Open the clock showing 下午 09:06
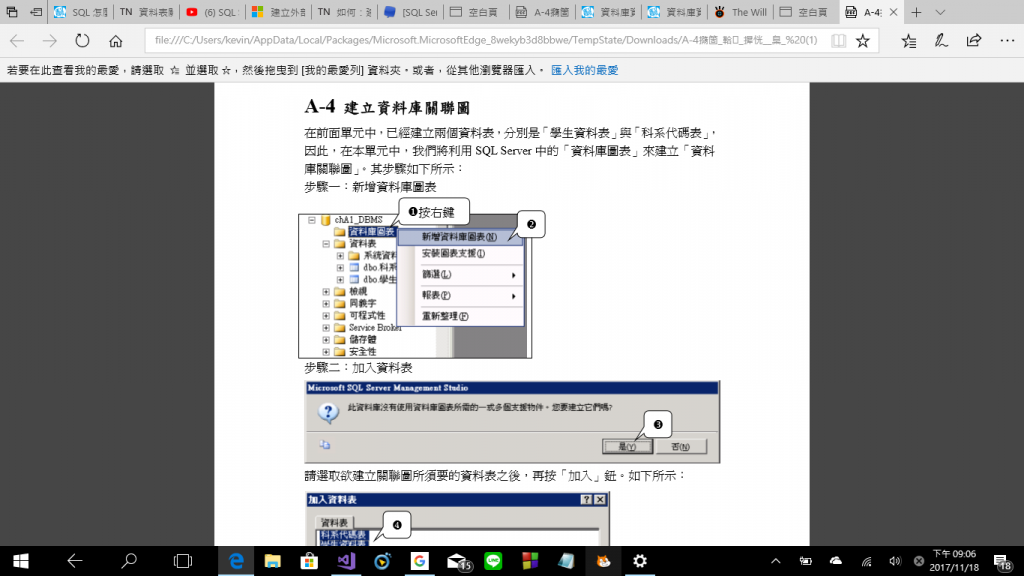 click(x=954, y=561)
